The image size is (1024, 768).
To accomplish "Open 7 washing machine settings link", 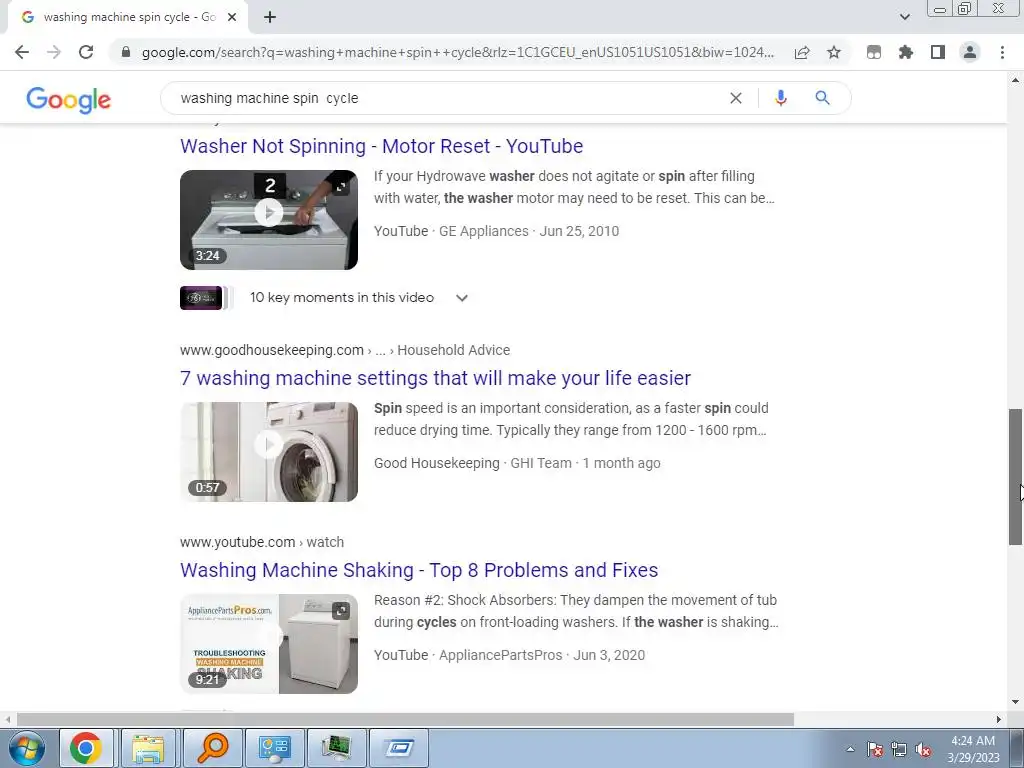I will click(x=435, y=378).
